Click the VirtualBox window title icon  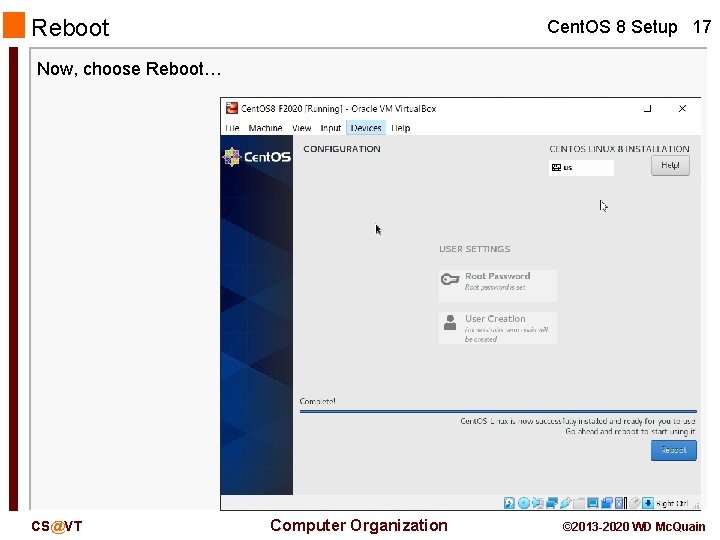coord(231,108)
